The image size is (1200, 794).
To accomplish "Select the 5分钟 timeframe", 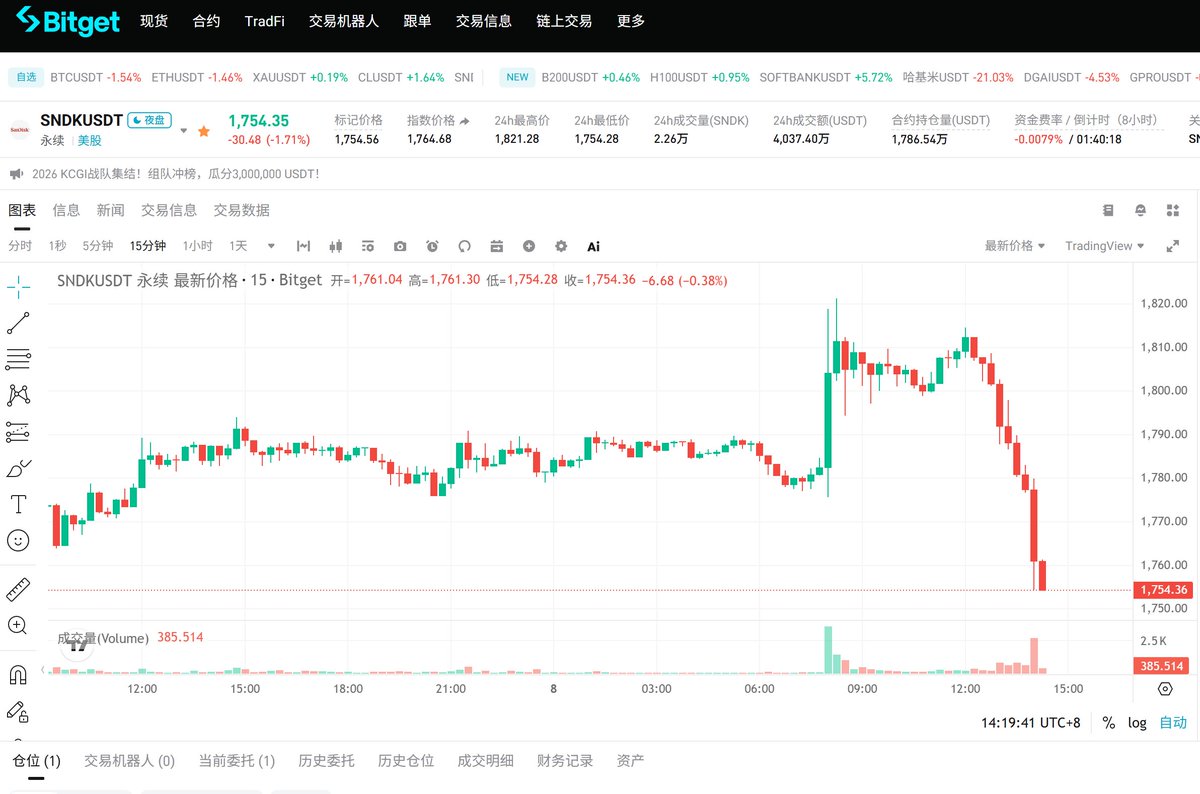I will click(98, 246).
